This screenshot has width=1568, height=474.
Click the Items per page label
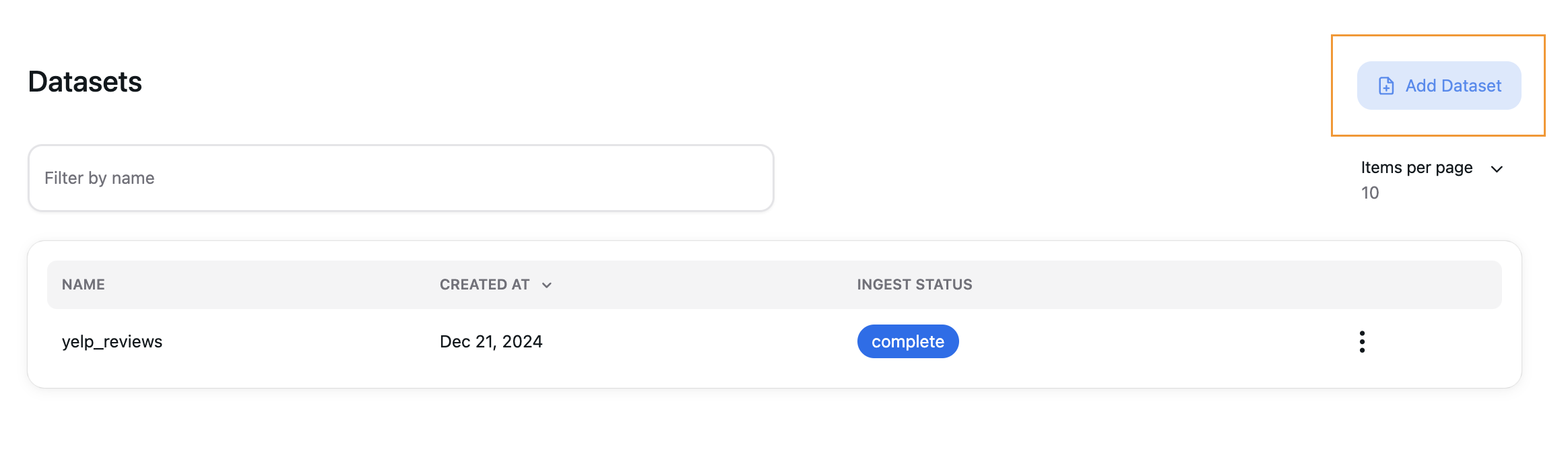pyautogui.click(x=1415, y=168)
